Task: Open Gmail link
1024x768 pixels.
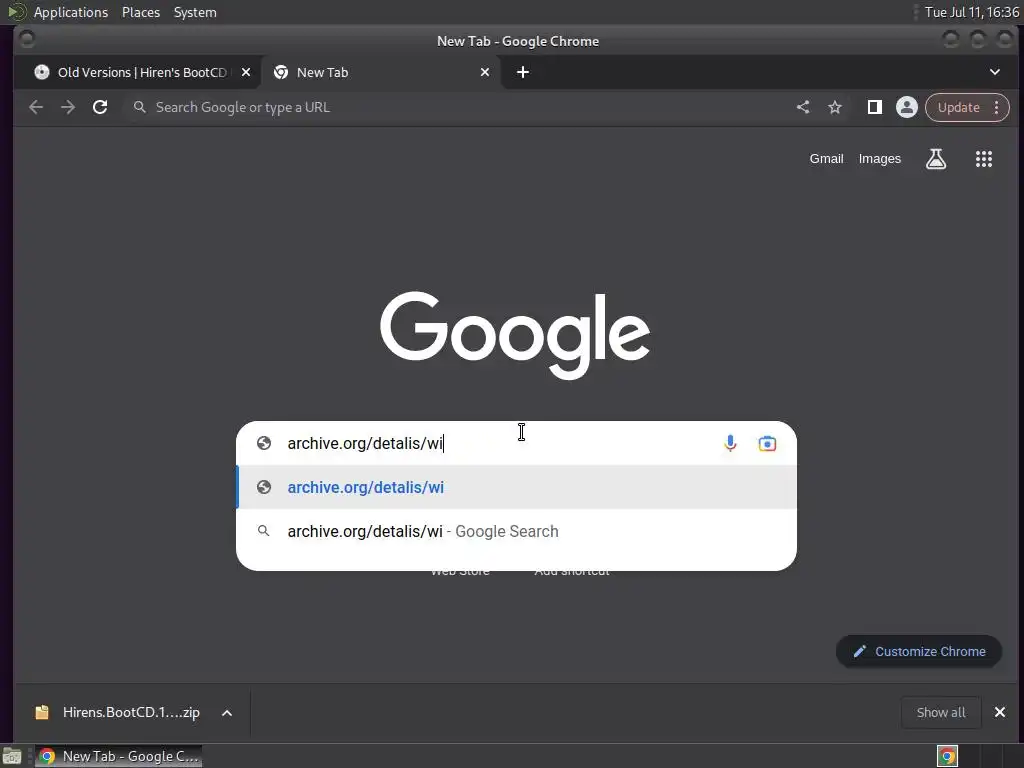Action: [826, 159]
